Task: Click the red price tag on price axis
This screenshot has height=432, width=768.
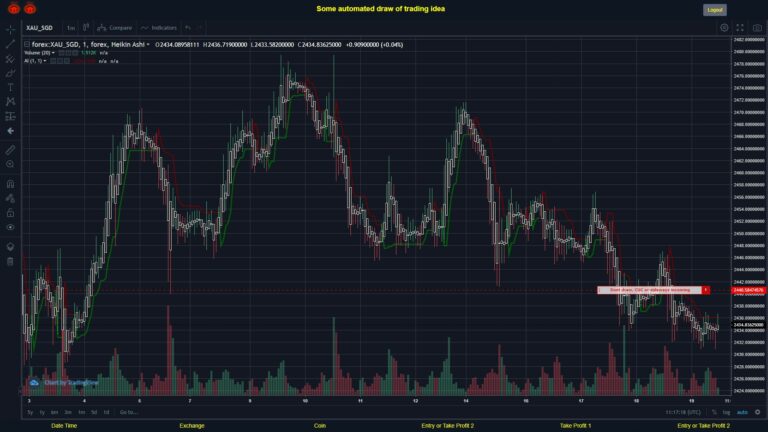Action: [748, 290]
